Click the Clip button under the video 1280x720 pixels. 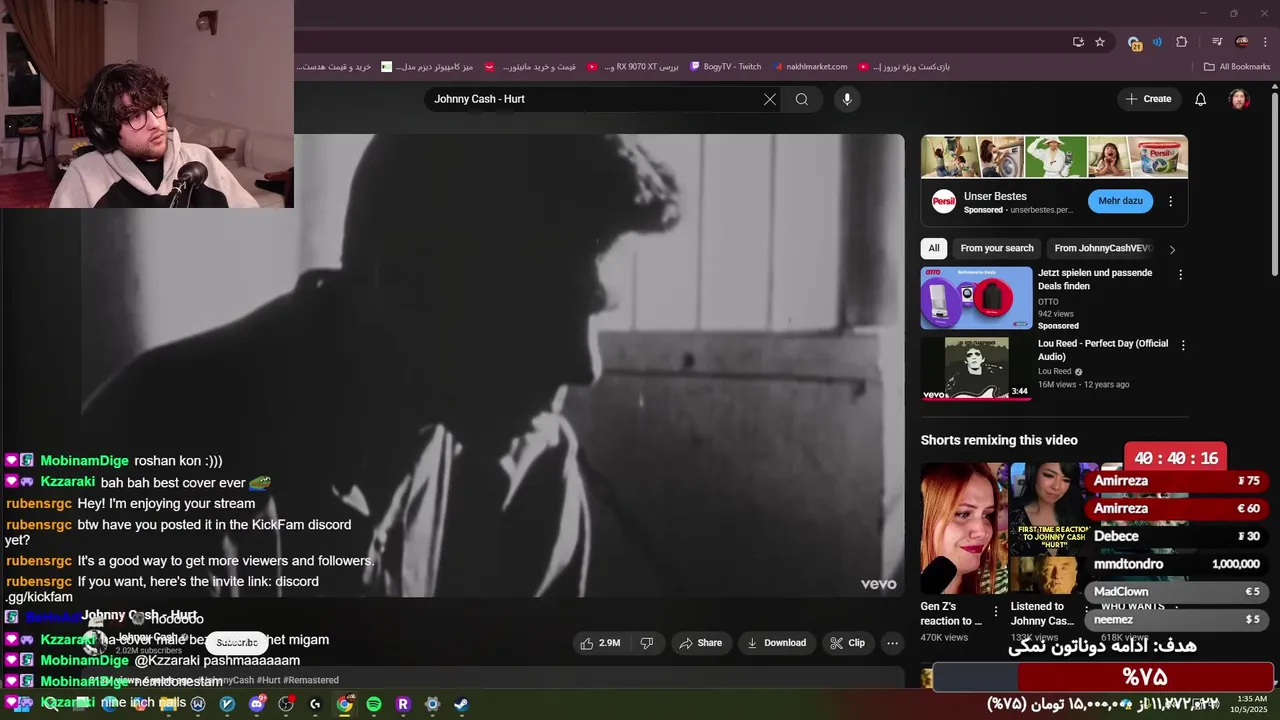pyautogui.click(x=847, y=643)
